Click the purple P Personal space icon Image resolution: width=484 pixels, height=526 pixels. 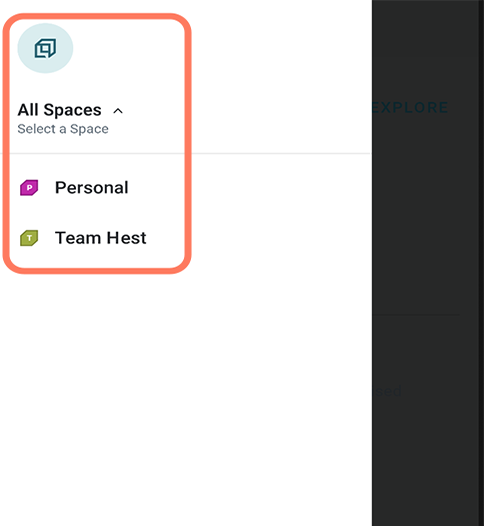coord(29,188)
